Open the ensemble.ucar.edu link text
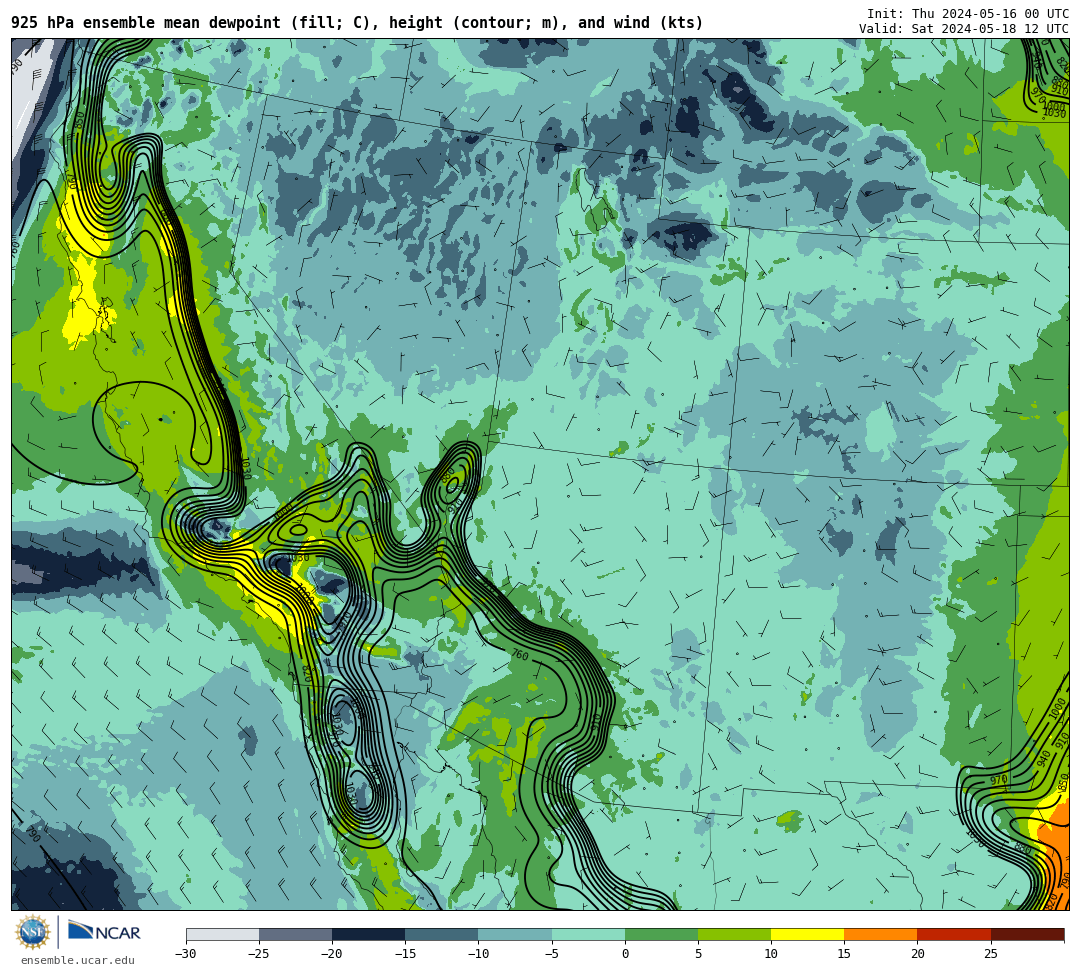Viewport: 1080px width, 973px height. pyautogui.click(x=77, y=960)
